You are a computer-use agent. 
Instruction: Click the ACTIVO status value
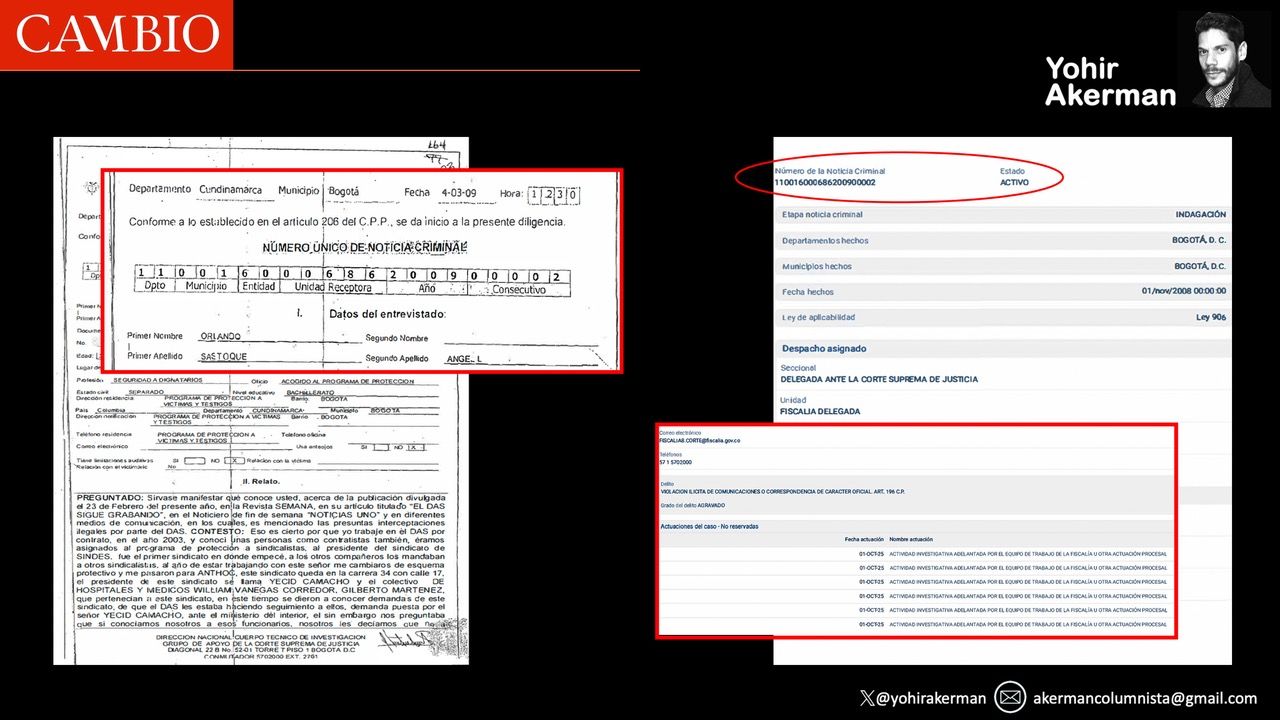(x=1014, y=183)
